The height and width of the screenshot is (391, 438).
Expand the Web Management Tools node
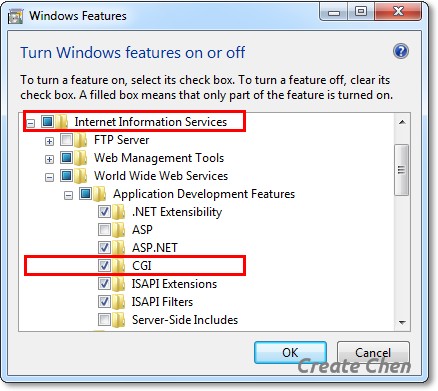click(49, 159)
